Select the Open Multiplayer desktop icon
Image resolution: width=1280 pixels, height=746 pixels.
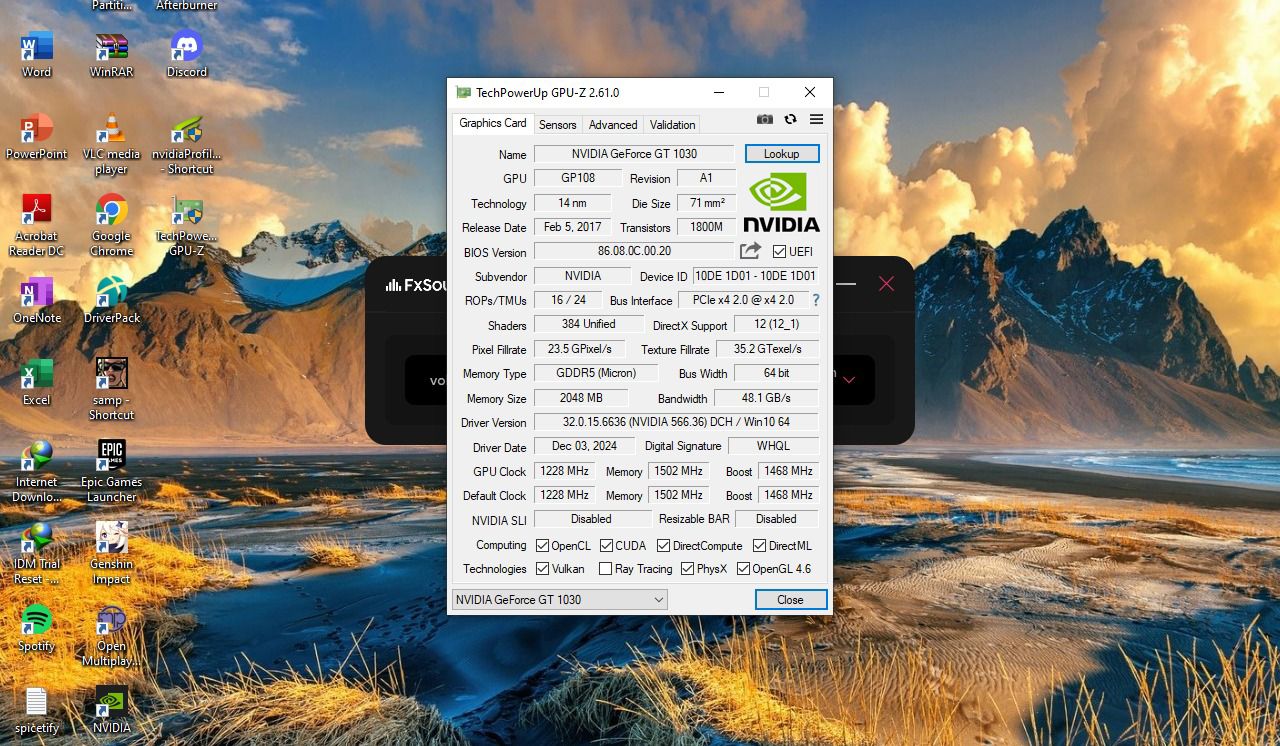click(112, 636)
